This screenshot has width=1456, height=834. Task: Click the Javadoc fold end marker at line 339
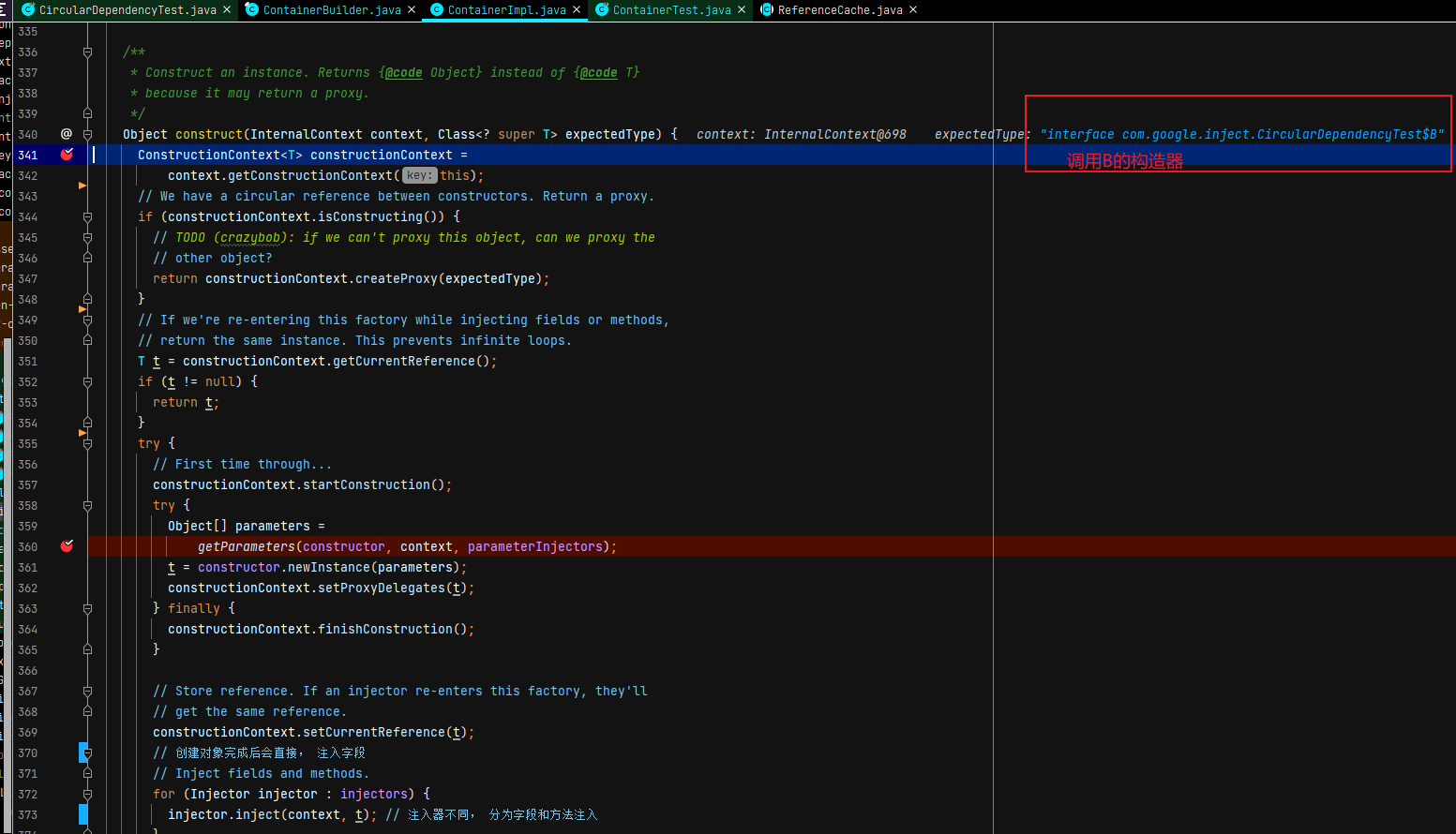pyautogui.click(x=87, y=113)
